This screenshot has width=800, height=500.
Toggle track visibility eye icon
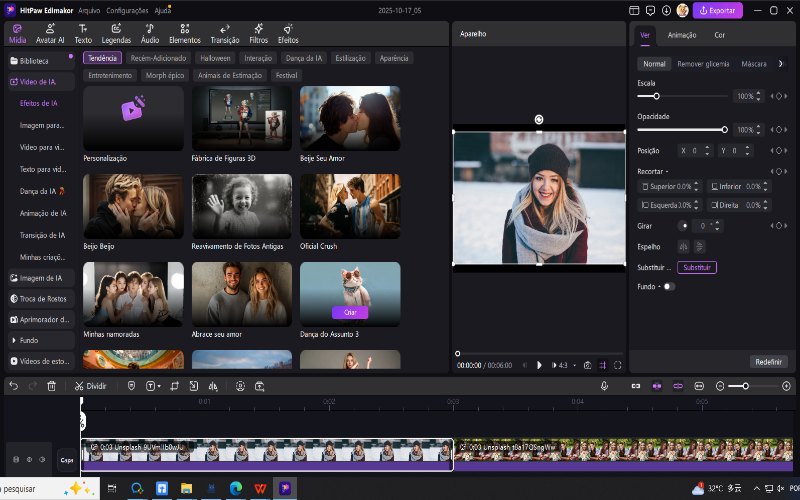29,460
